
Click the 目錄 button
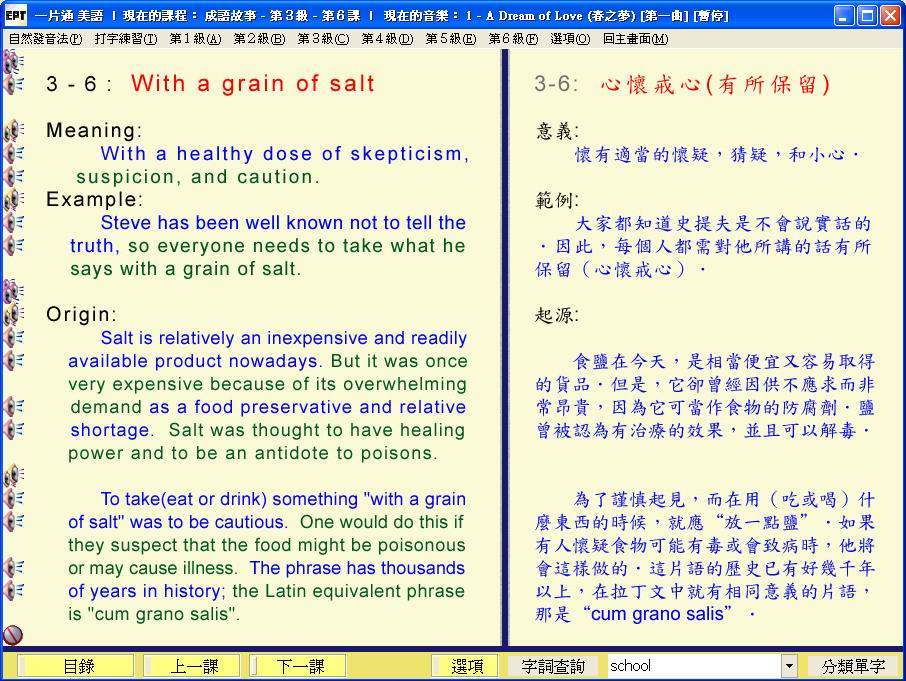click(x=78, y=666)
